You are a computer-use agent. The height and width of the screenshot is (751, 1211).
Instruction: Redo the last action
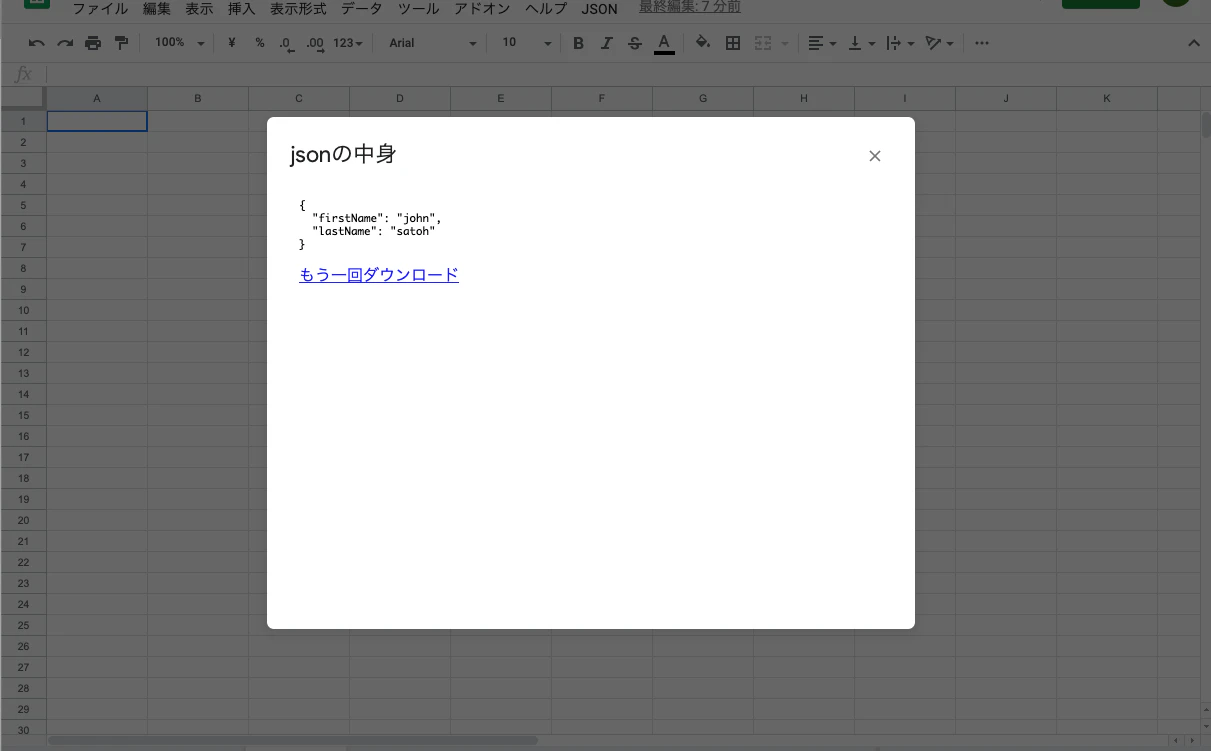click(65, 43)
